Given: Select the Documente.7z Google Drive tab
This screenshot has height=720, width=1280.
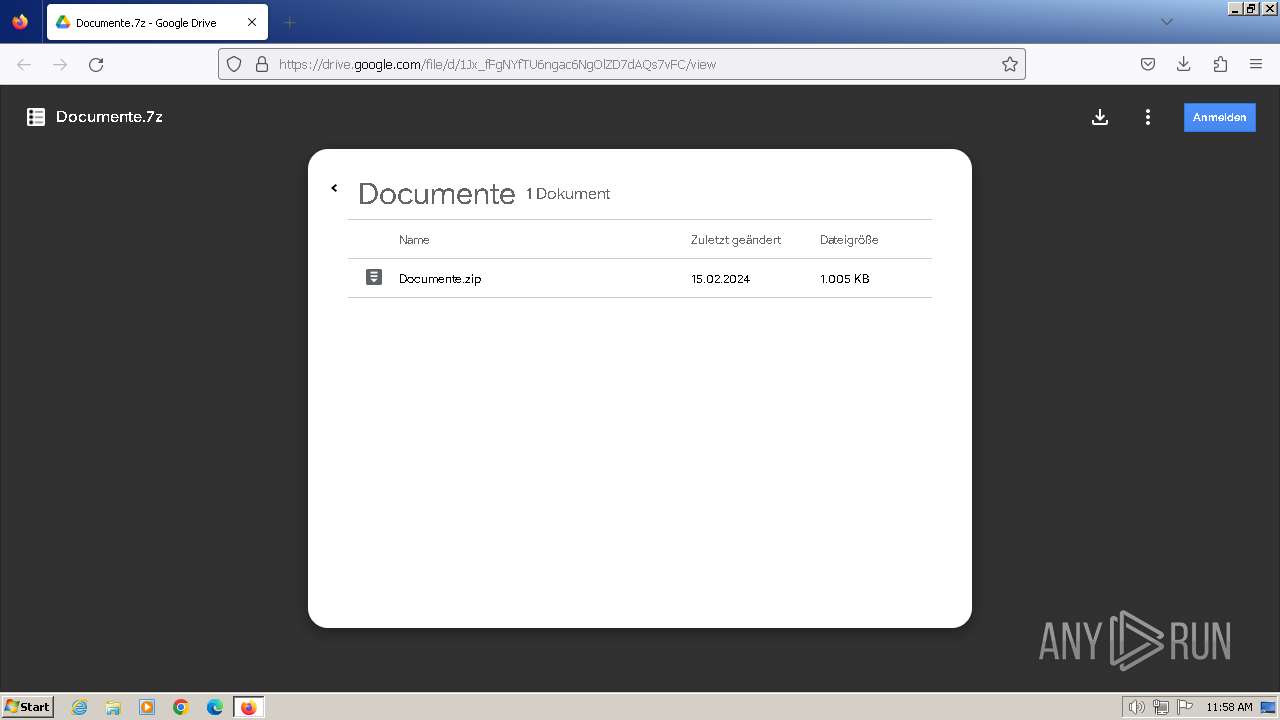Looking at the screenshot, I should point(157,22).
